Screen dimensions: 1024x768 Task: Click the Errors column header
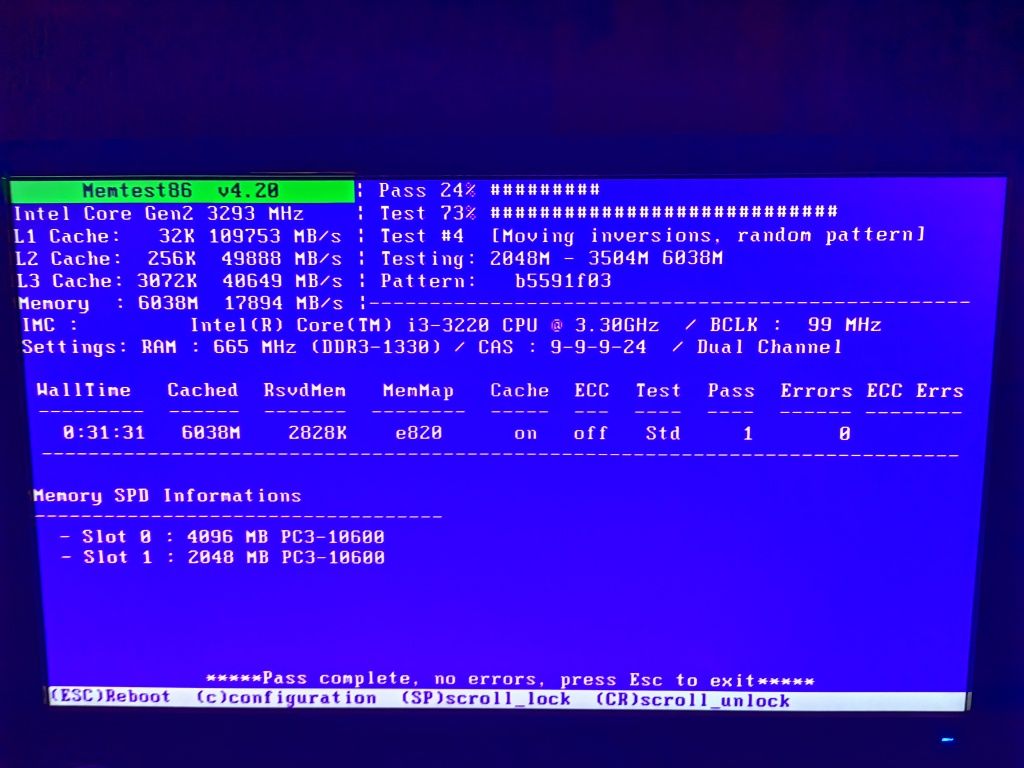pos(816,391)
